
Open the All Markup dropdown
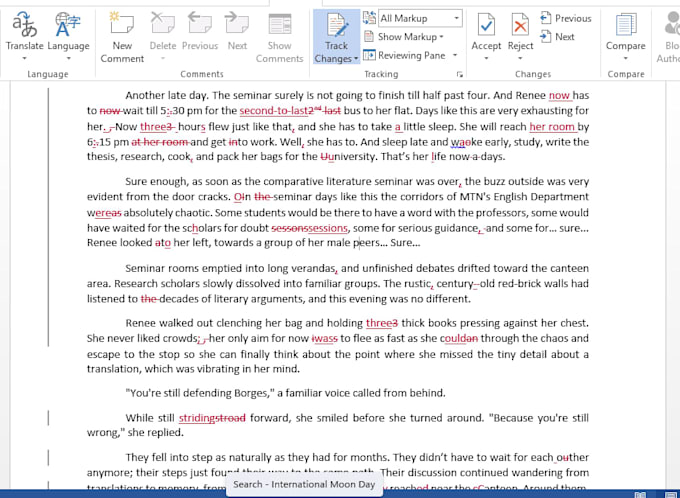click(x=456, y=18)
